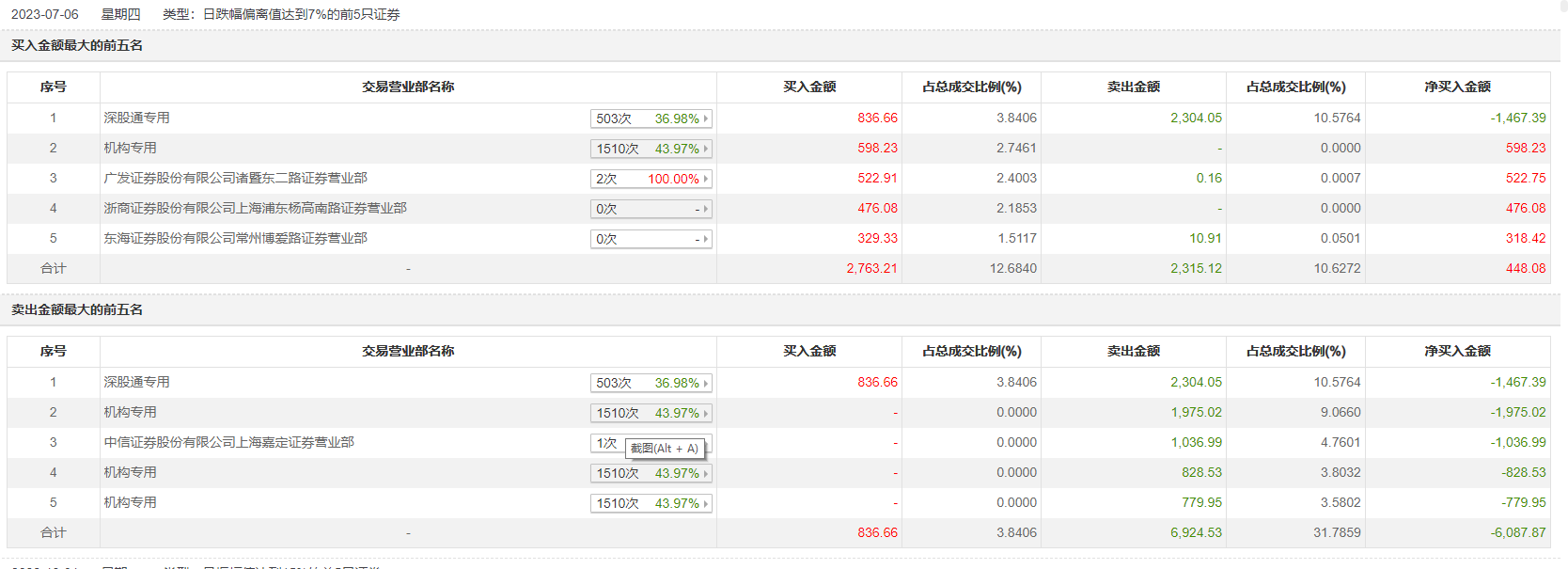Open 浙商证券上海浦东杨高南路证券营业部 link
Image resolution: width=1568 pixels, height=569 pixels.
[255, 208]
